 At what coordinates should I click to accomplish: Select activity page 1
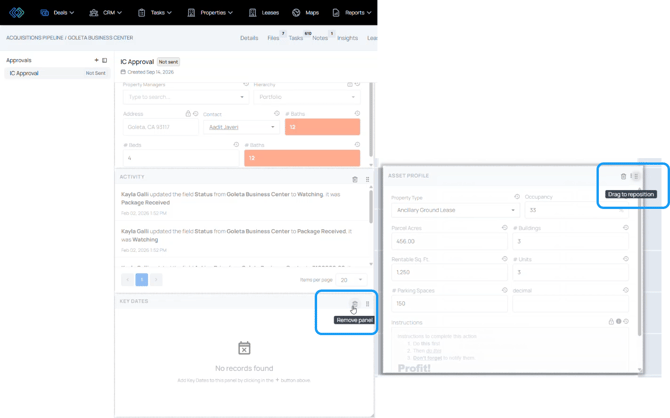pyautogui.click(x=142, y=280)
